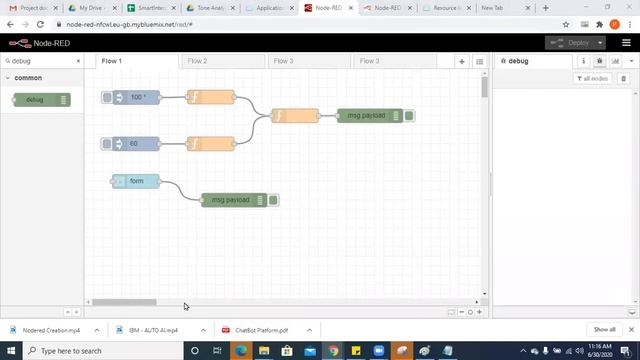
Task: Select the debug node in the palette
Action: [x=42, y=100]
